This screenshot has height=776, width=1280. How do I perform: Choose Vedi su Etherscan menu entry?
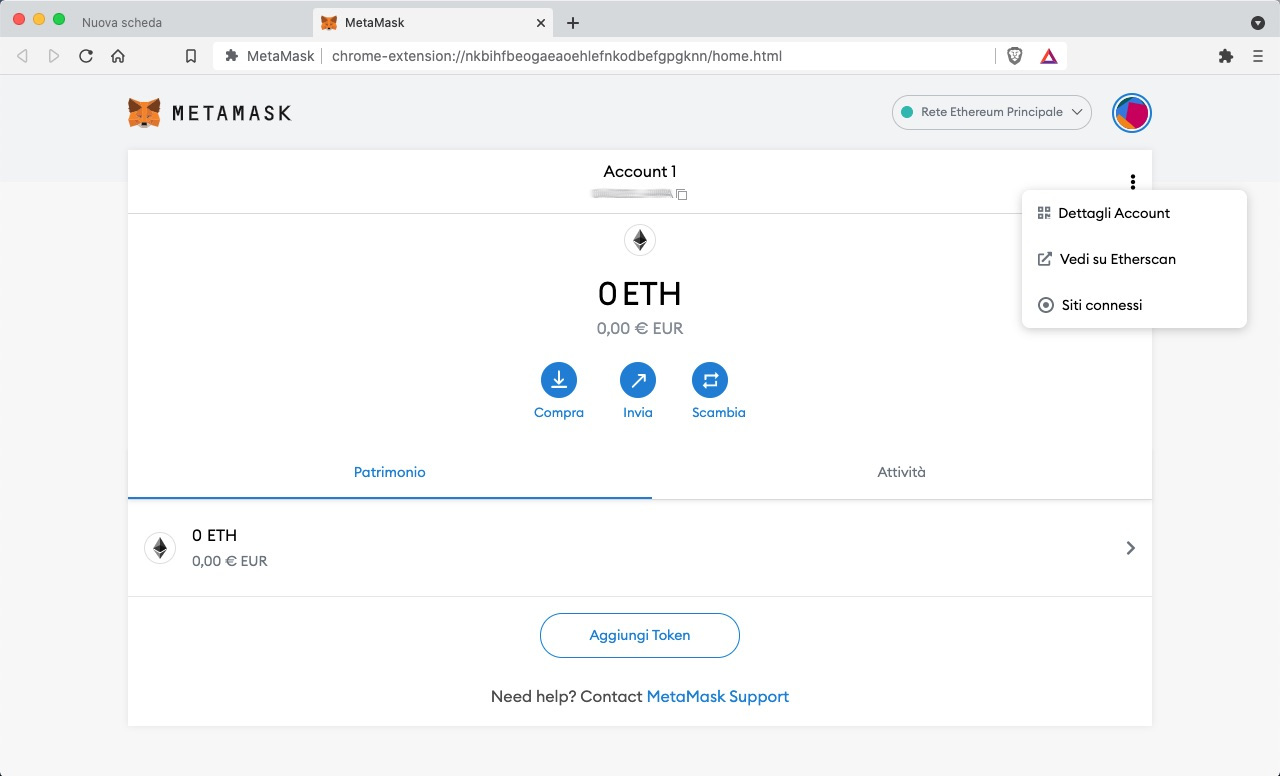pyautogui.click(x=1134, y=259)
